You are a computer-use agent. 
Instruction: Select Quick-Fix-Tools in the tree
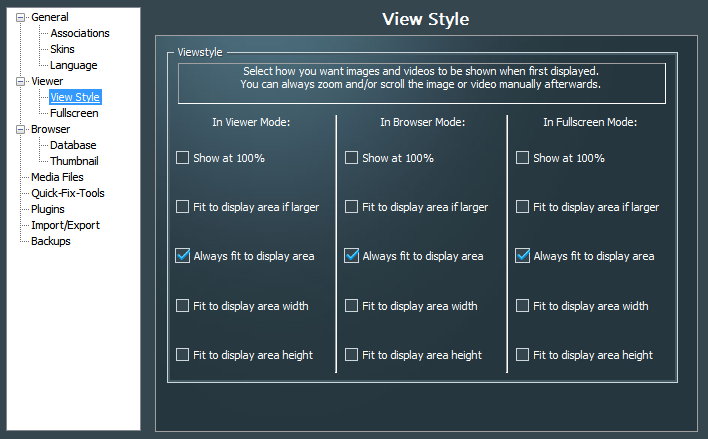[x=68, y=193]
